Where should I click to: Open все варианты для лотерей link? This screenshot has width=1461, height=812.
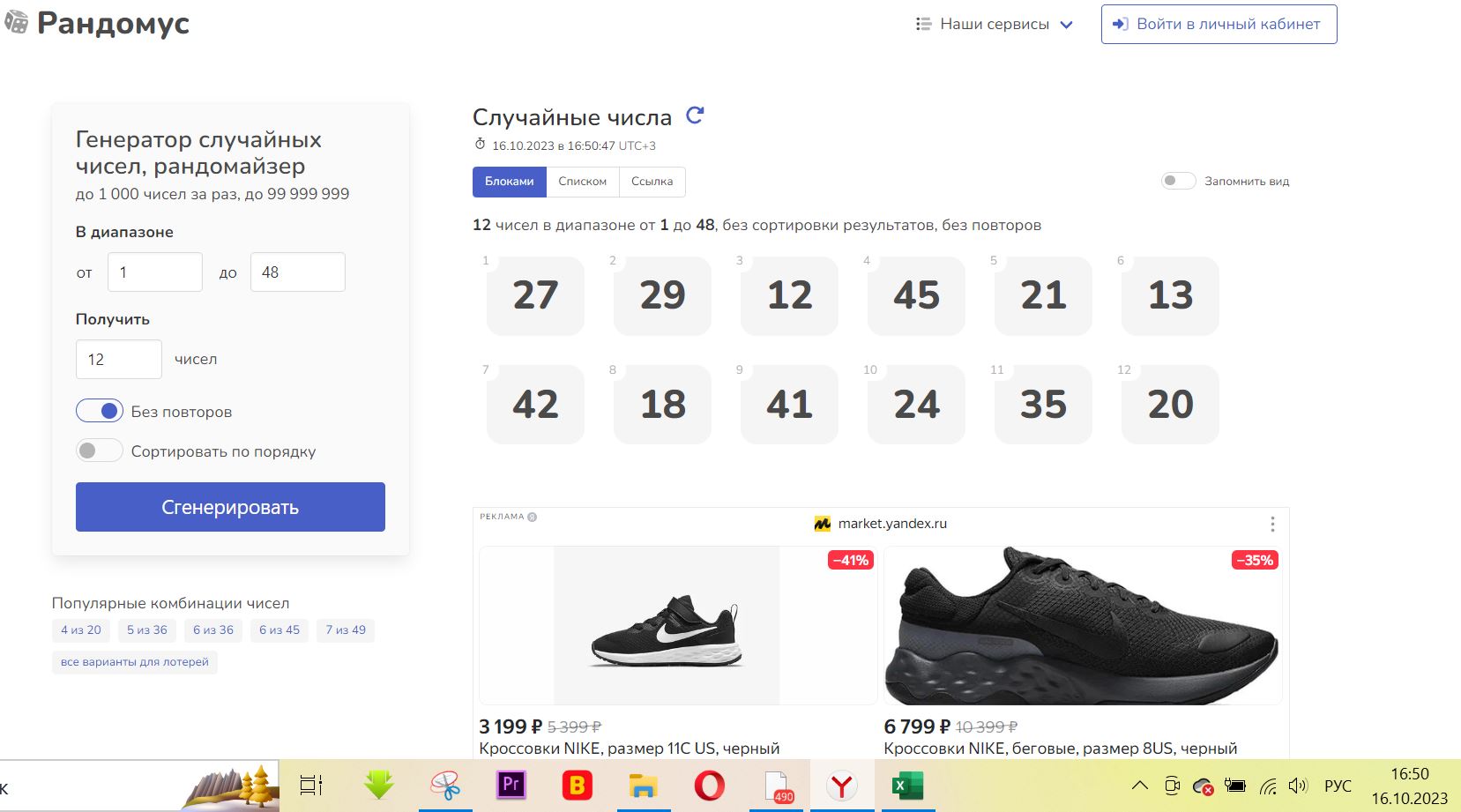[135, 662]
